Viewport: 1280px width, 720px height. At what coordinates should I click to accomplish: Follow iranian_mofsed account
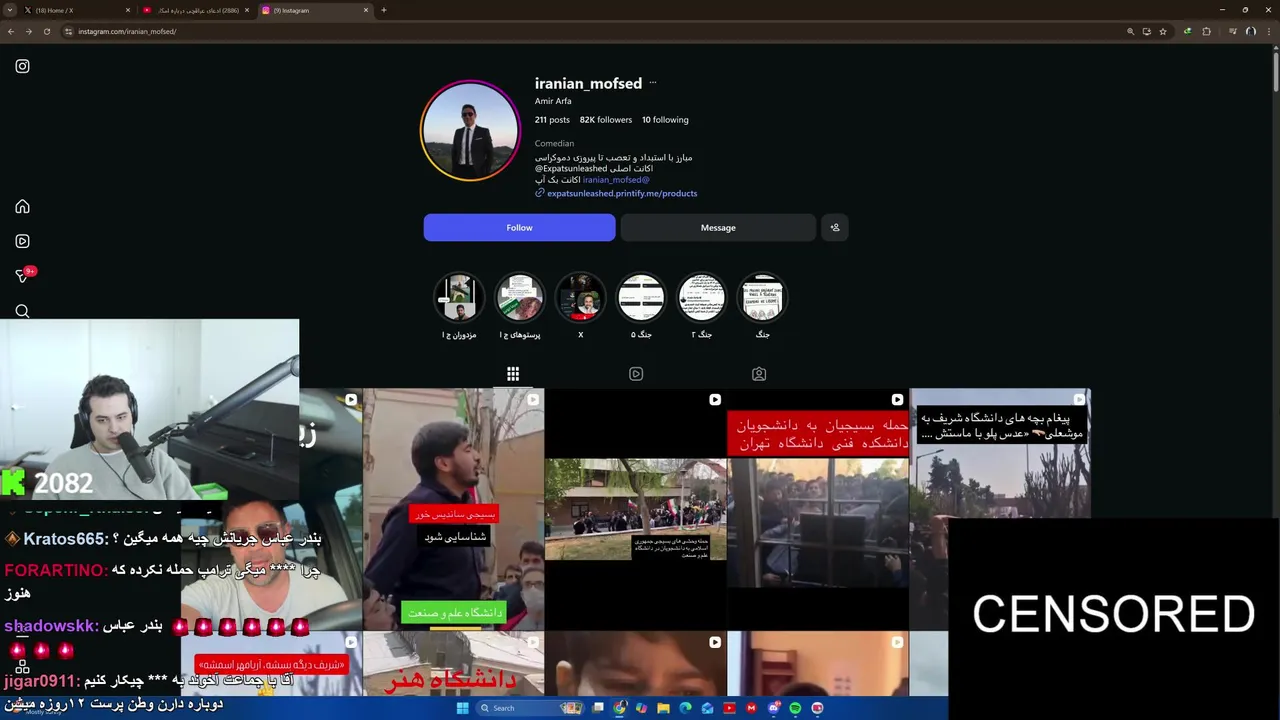[x=519, y=227]
